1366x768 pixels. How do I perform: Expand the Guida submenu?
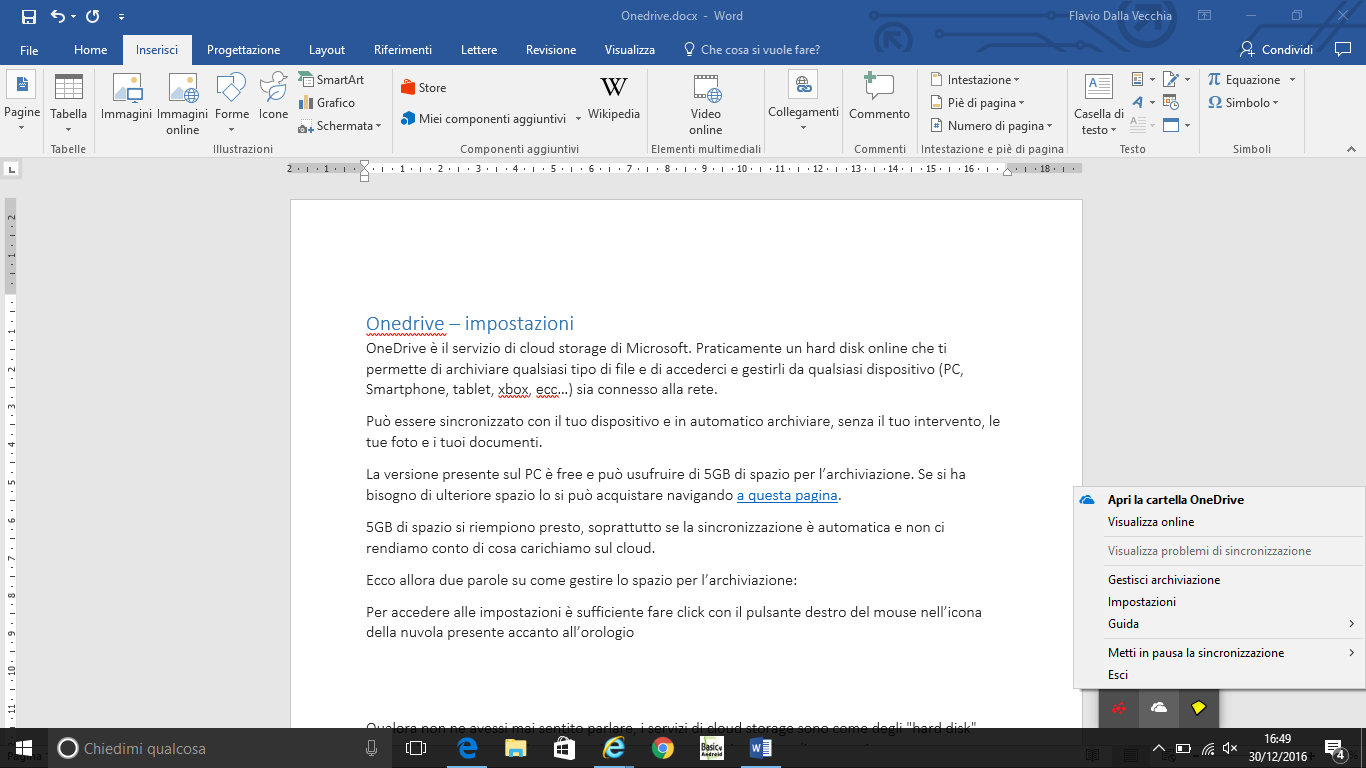[1219, 624]
